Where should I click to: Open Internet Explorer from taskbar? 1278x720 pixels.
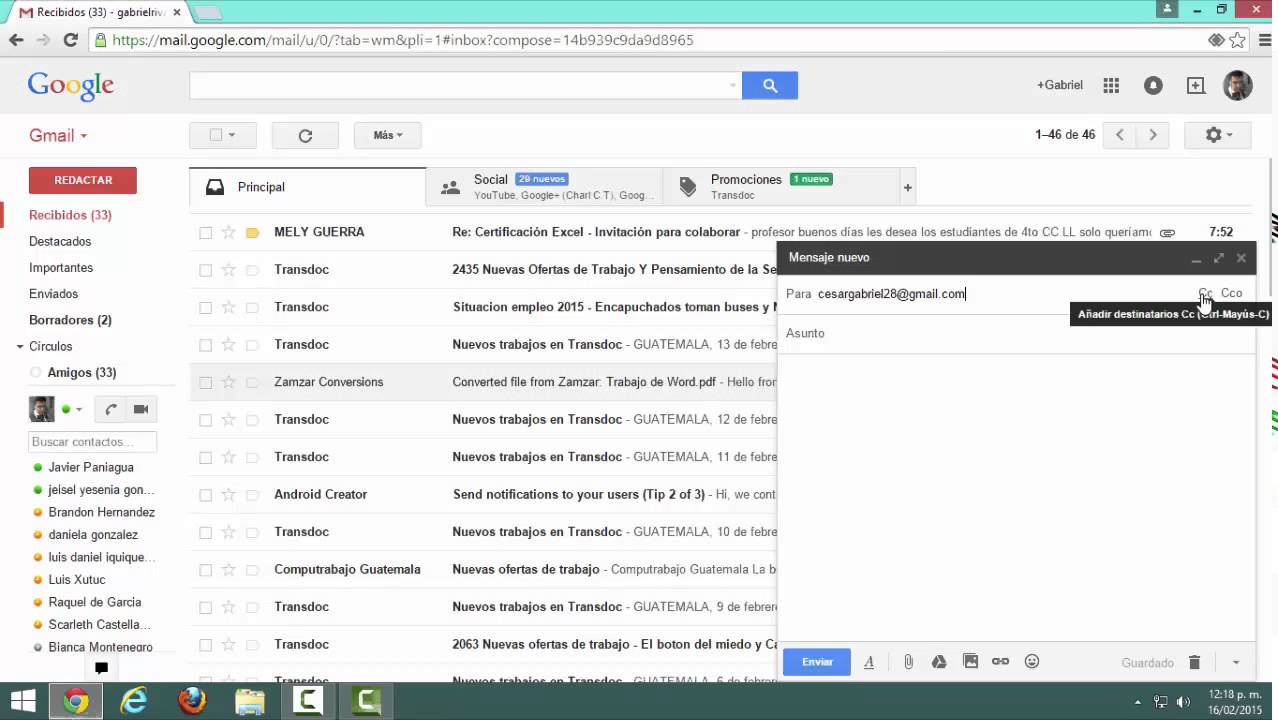[x=134, y=701]
